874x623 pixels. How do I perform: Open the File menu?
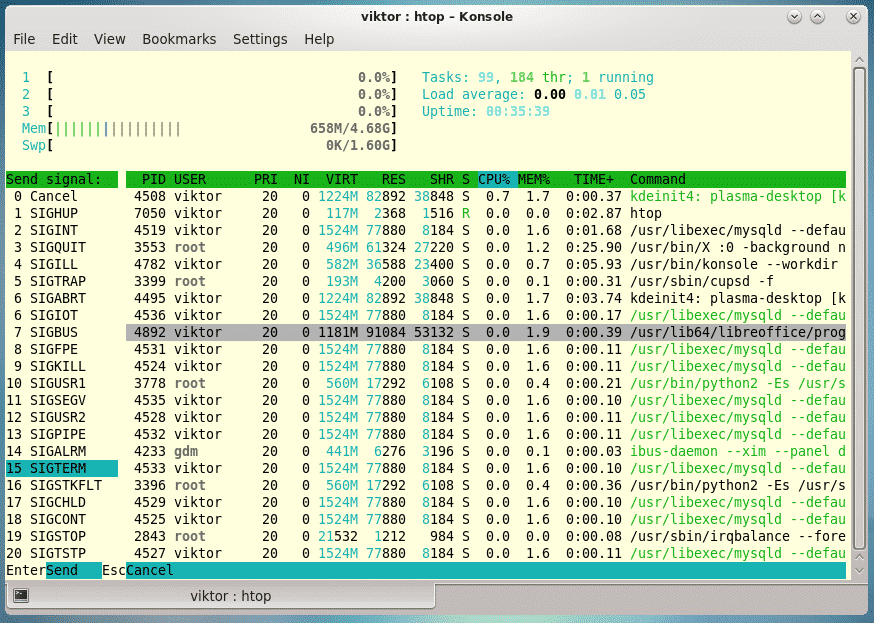24,39
